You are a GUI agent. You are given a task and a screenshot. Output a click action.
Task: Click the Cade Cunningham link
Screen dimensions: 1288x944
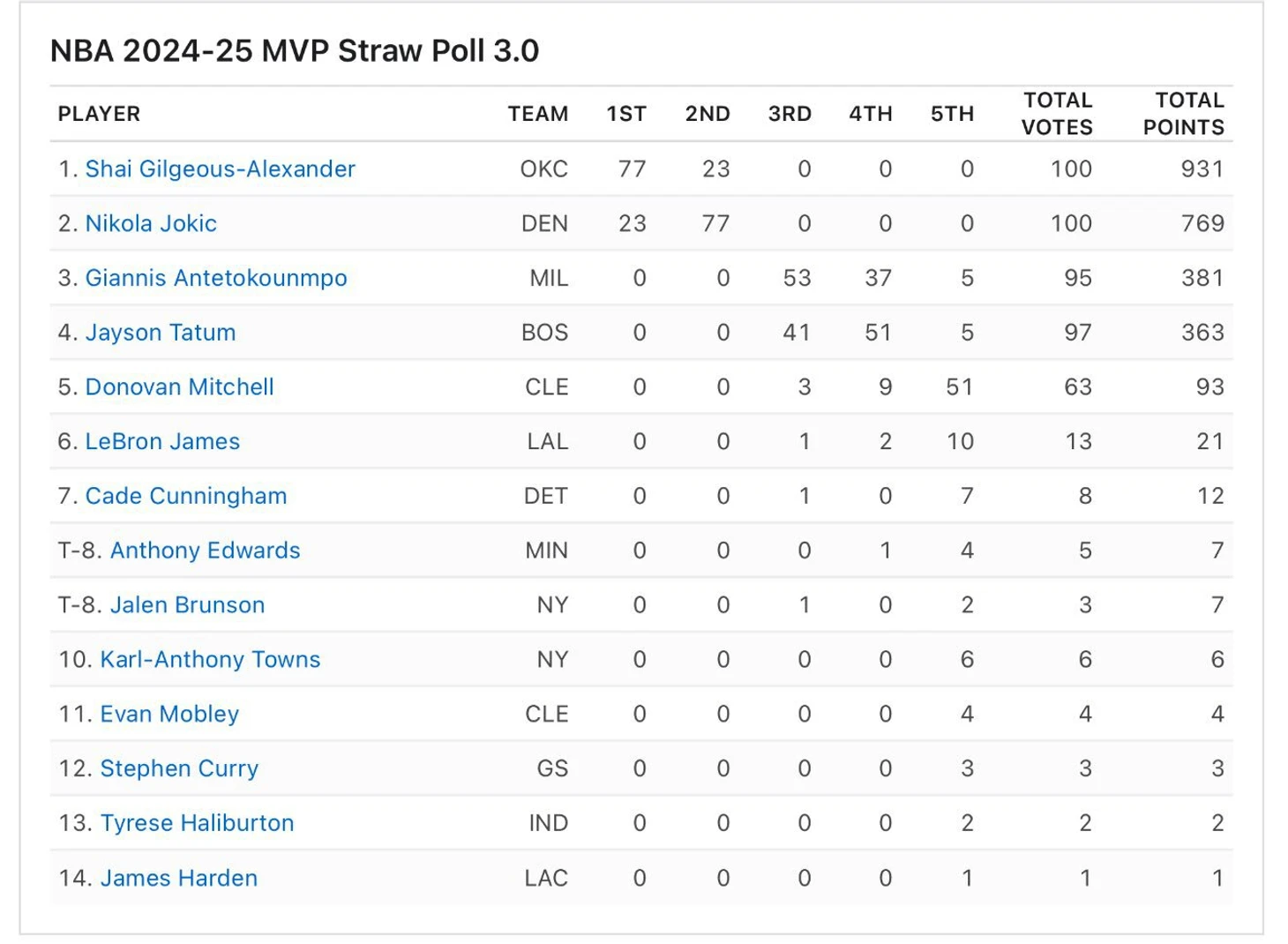186,496
